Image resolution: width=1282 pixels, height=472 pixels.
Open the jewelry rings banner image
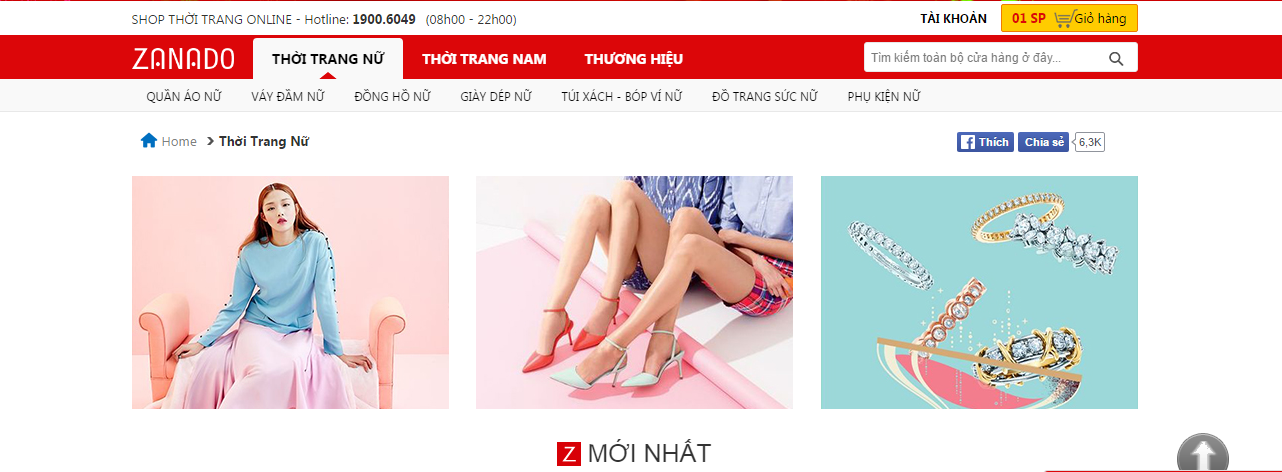[979, 292]
